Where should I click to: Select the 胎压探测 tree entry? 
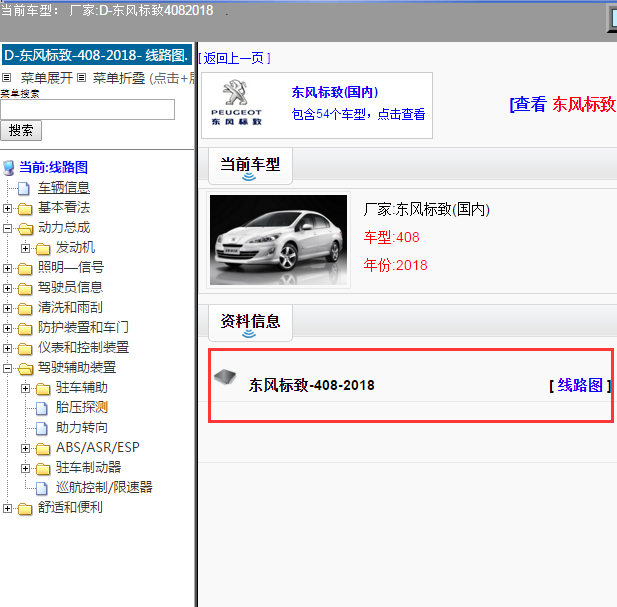click(82, 408)
